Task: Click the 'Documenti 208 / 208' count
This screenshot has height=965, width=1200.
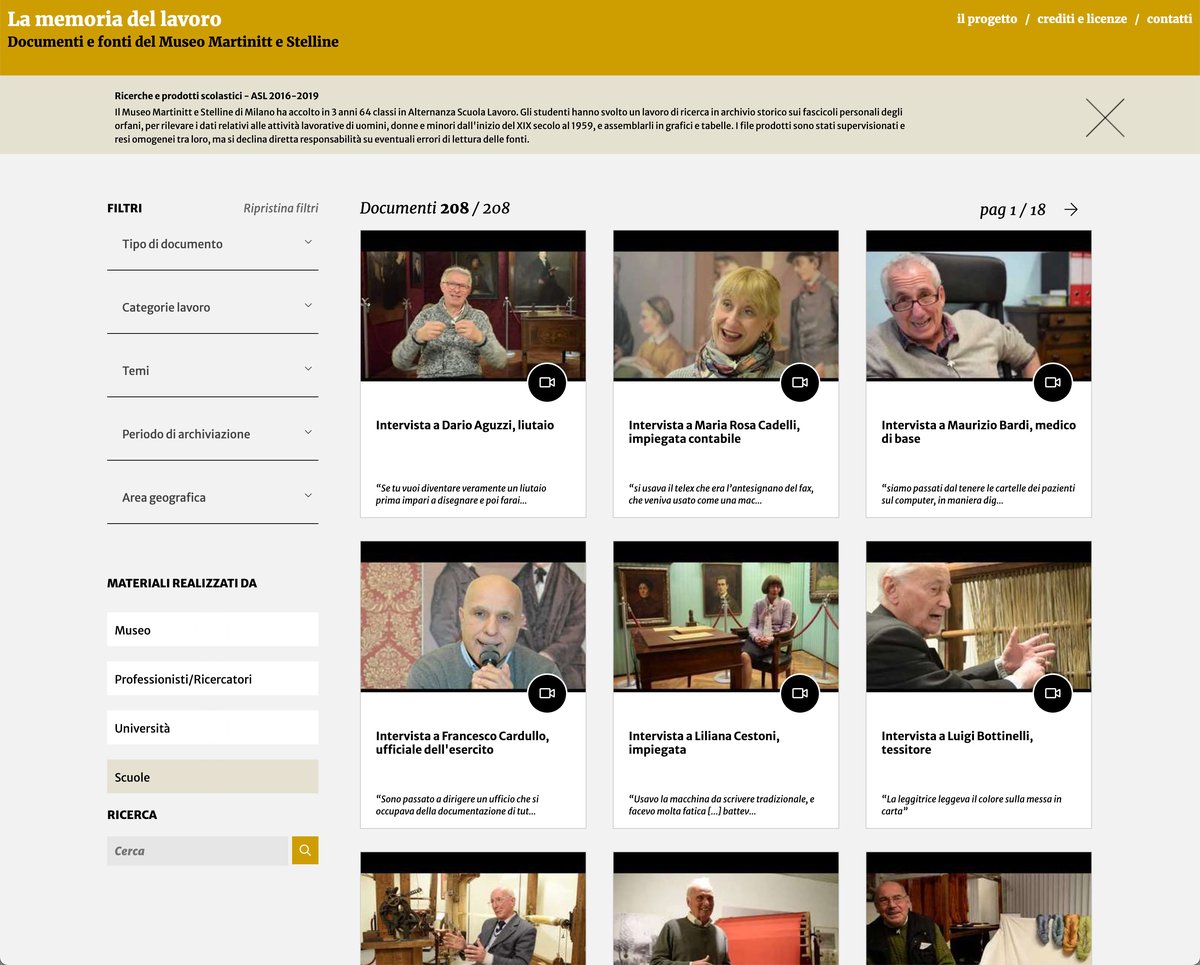Action: coord(435,208)
